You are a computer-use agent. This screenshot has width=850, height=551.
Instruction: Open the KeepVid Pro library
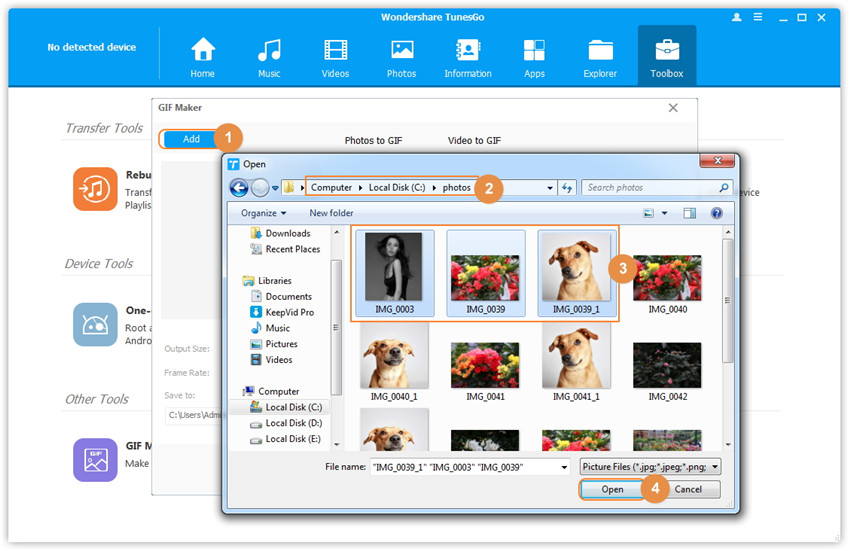coord(282,312)
